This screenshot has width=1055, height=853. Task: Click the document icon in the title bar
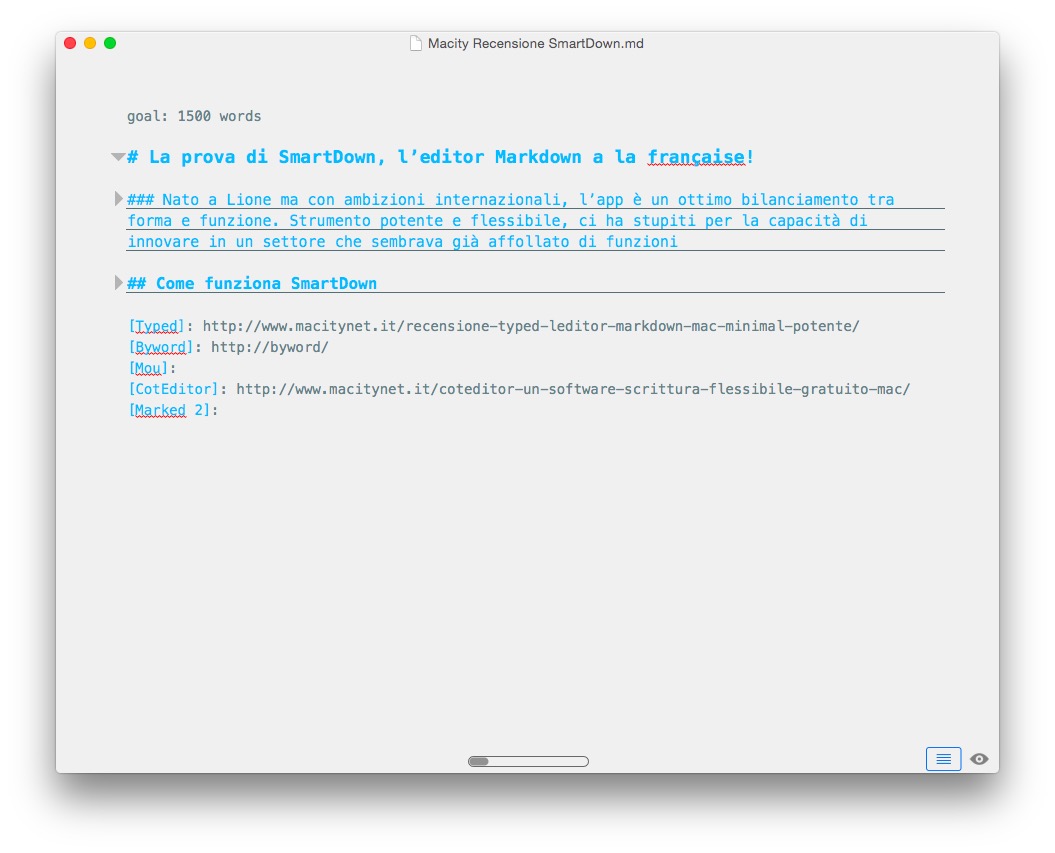coord(416,44)
